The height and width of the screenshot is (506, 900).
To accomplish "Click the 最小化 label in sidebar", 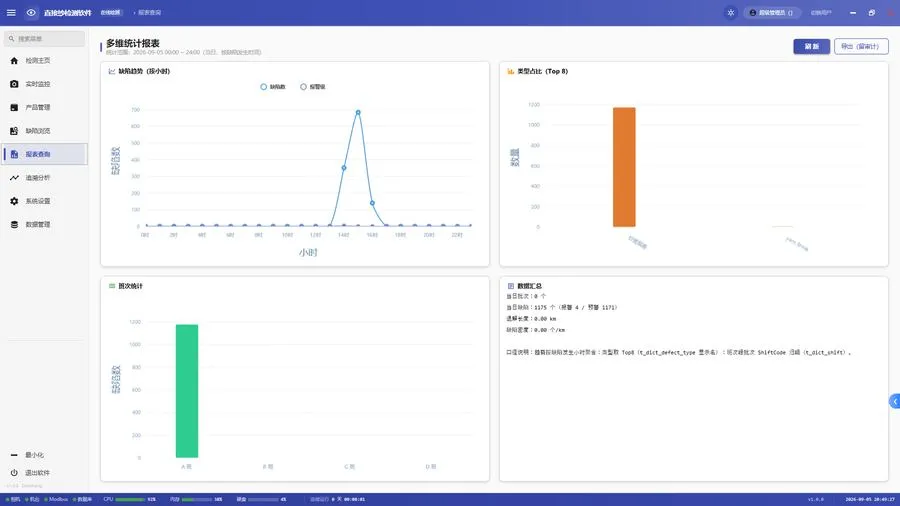I will point(34,455).
